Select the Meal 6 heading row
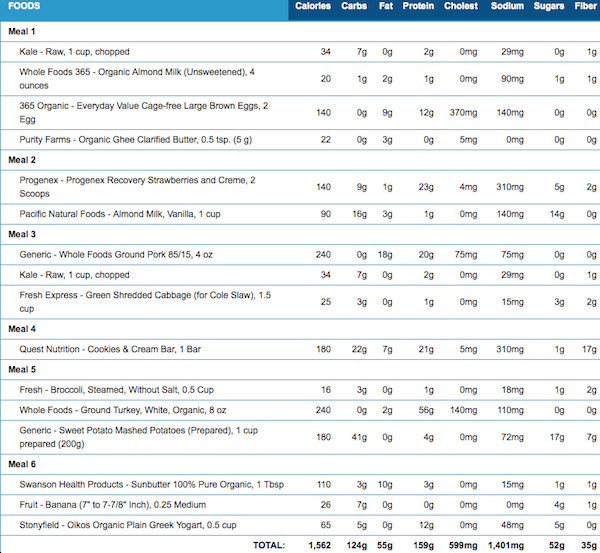Screen dimensions: 600x553 click(300, 464)
